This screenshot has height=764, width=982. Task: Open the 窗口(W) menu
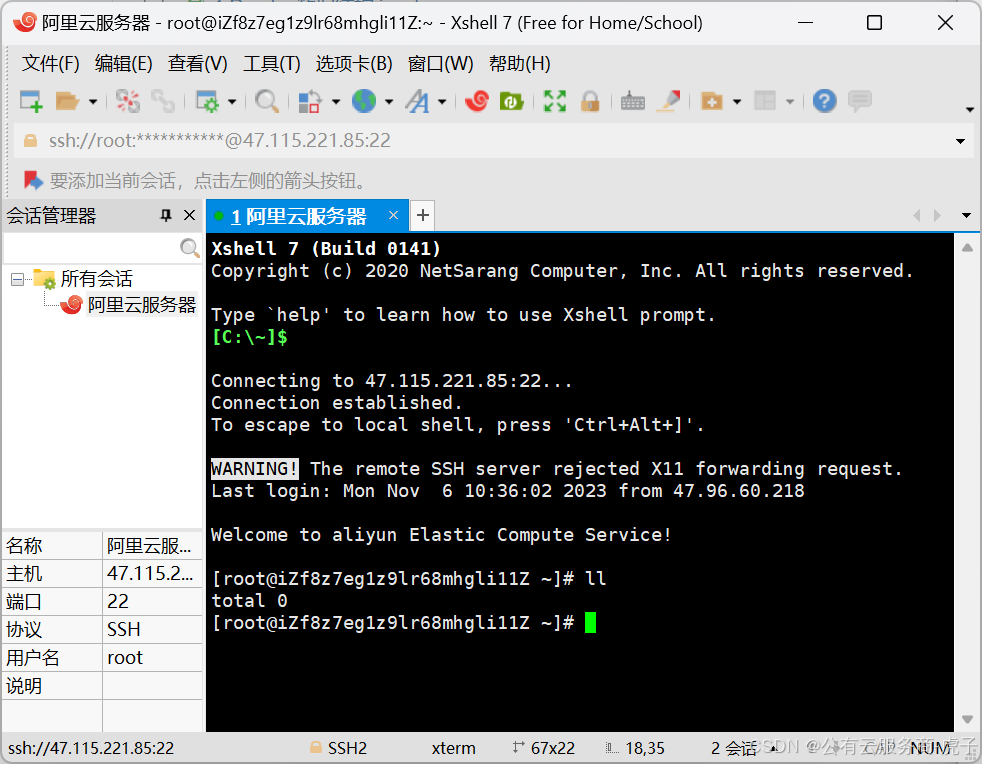pyautogui.click(x=440, y=63)
